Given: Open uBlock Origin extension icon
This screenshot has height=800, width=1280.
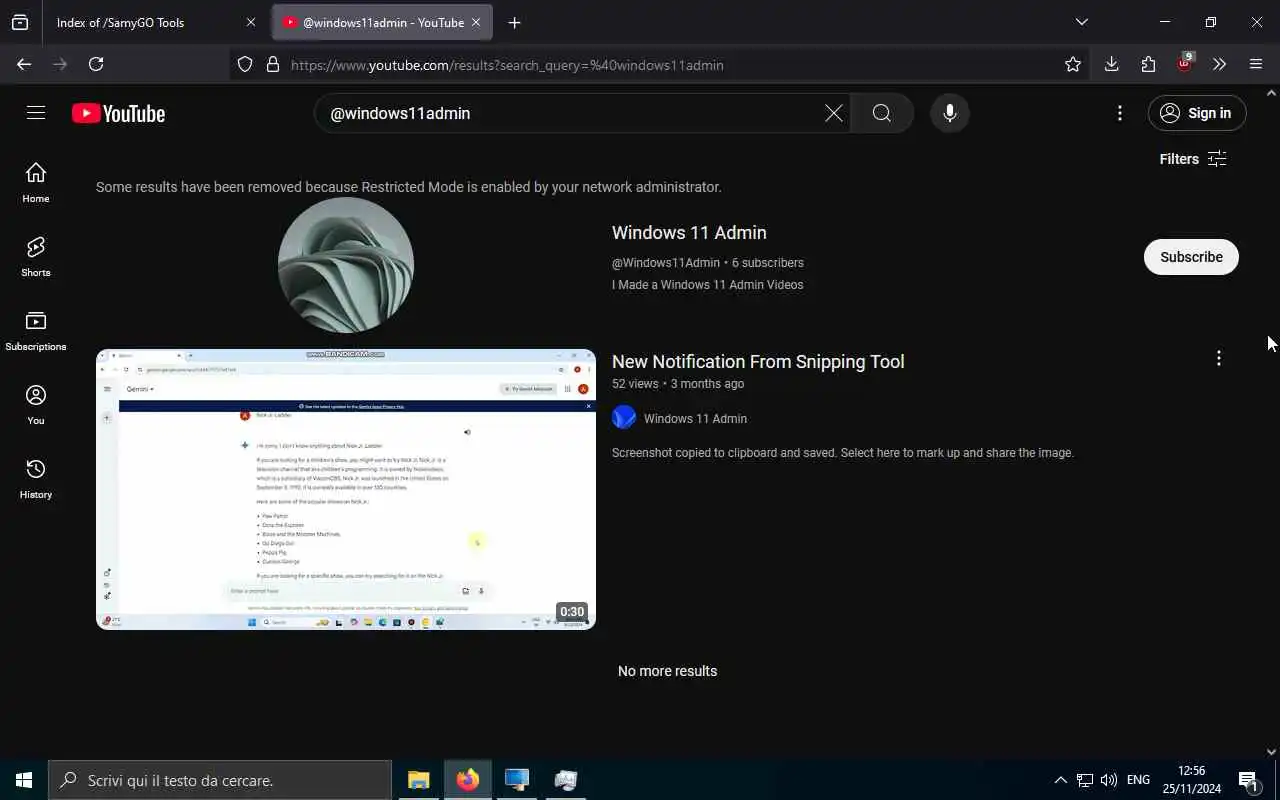Looking at the screenshot, I should [x=1185, y=63].
